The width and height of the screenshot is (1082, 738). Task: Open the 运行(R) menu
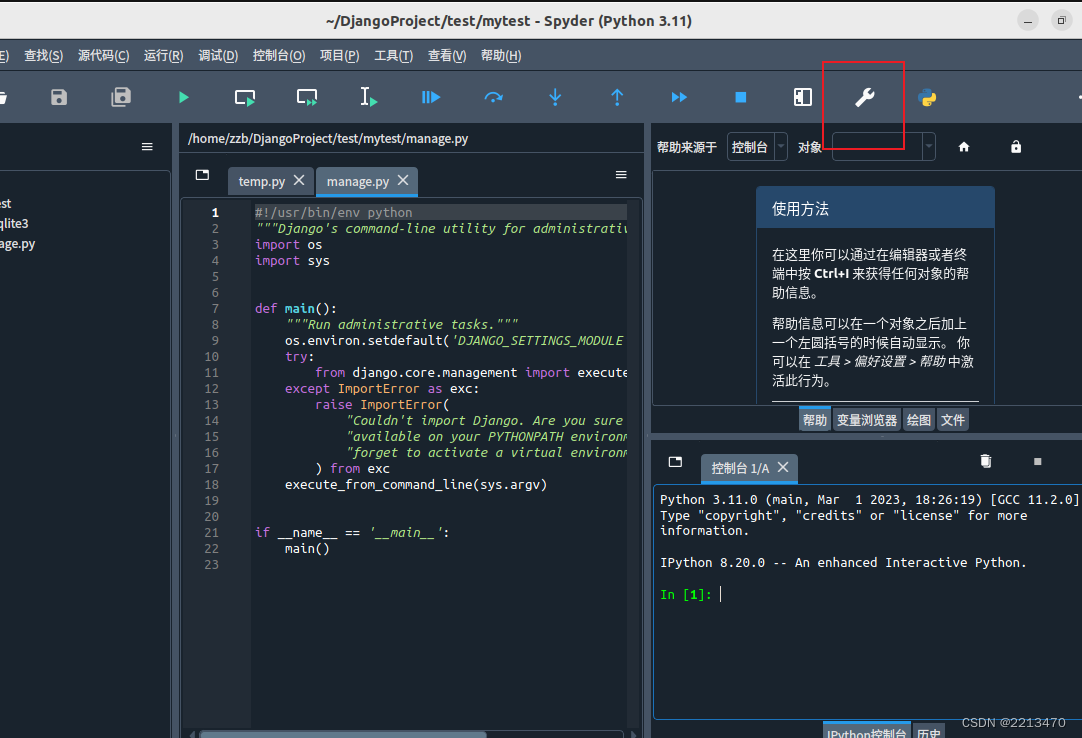164,56
